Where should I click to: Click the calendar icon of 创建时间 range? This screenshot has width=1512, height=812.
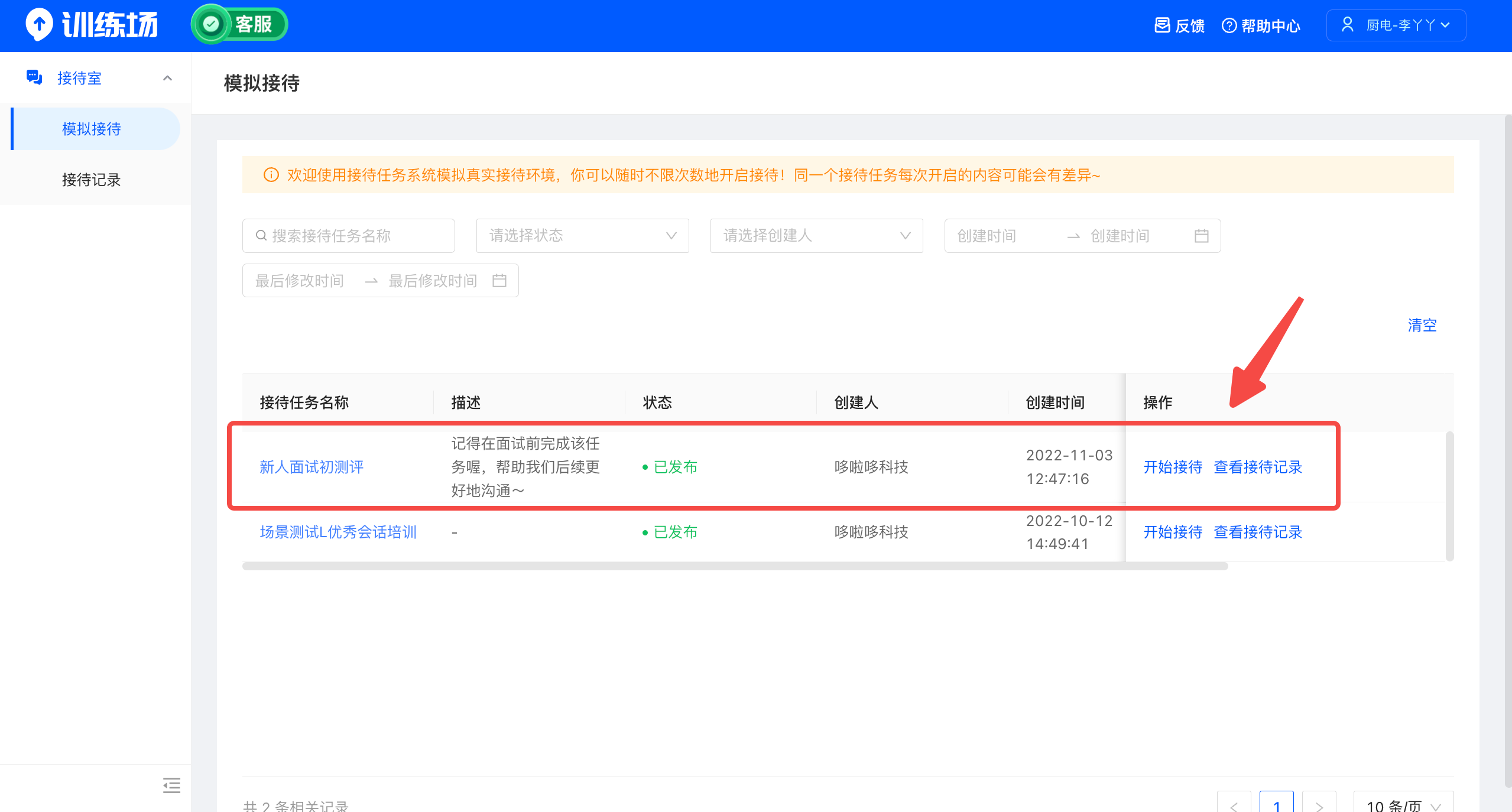coord(1201,236)
